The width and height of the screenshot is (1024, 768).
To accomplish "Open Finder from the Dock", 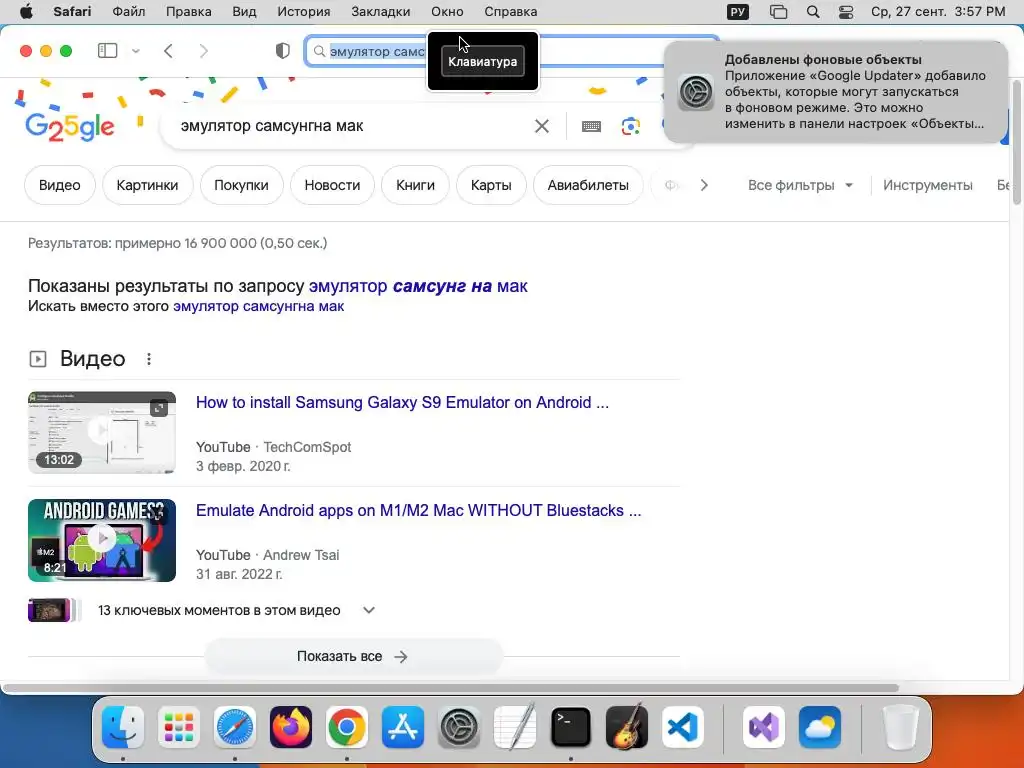I will (x=123, y=727).
